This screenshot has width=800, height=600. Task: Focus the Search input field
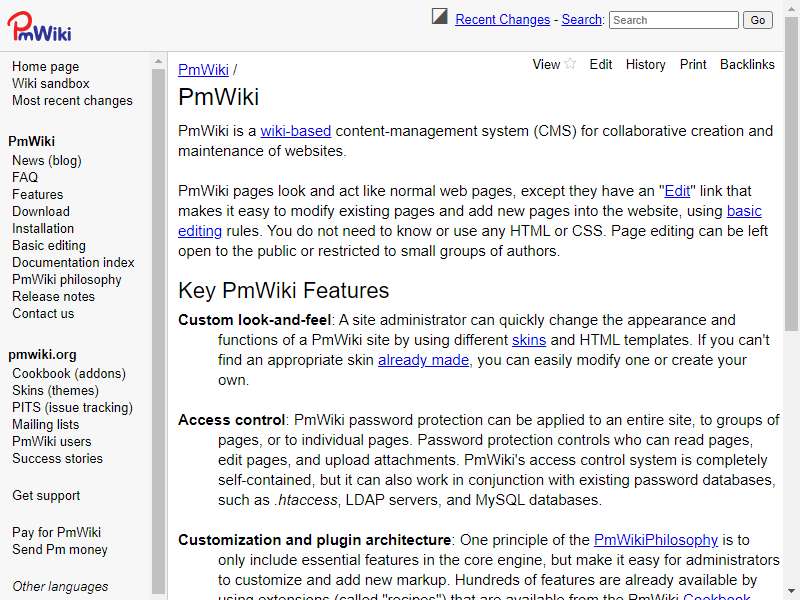click(673, 20)
